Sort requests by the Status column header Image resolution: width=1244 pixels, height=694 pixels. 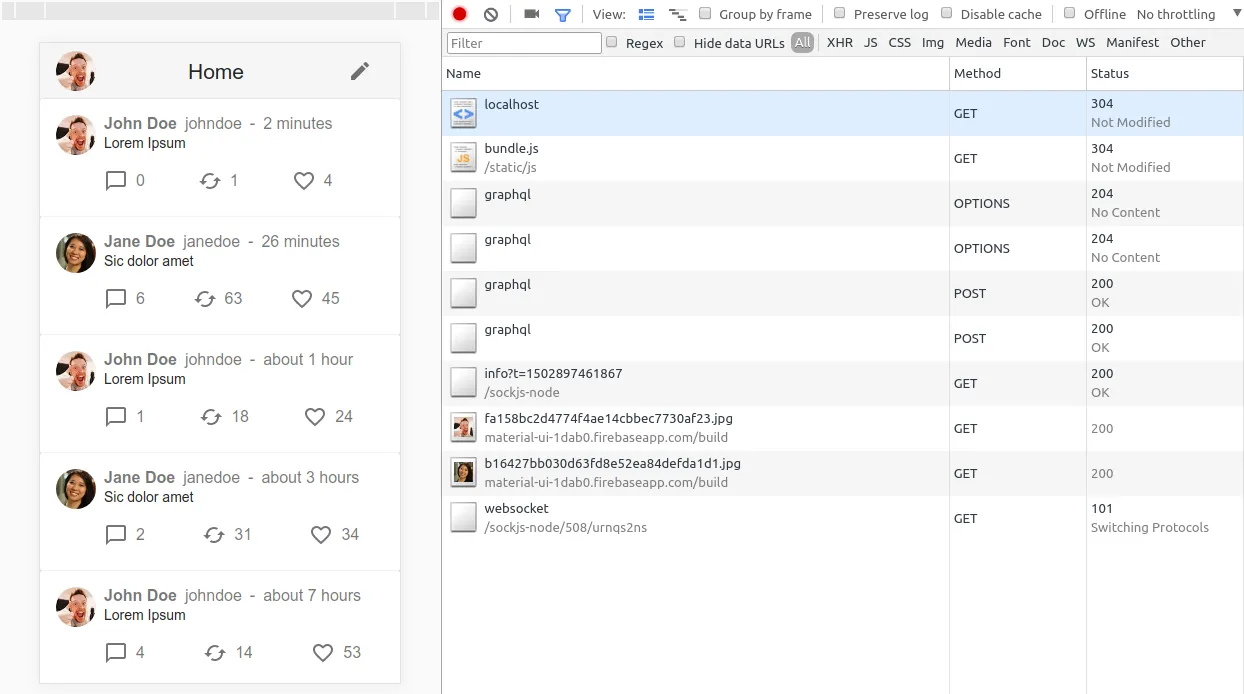[x=1110, y=73]
